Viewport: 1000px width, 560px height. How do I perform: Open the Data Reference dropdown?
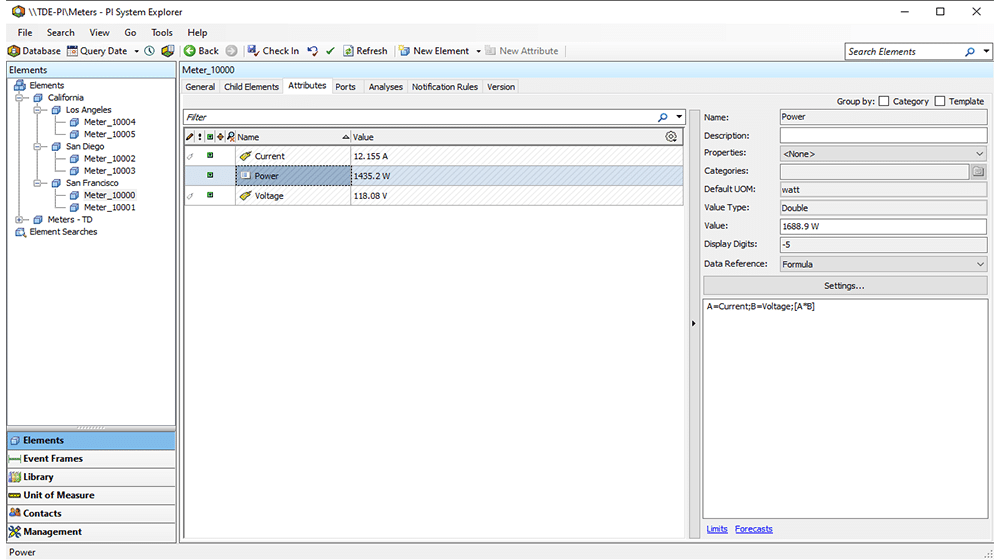(978, 264)
